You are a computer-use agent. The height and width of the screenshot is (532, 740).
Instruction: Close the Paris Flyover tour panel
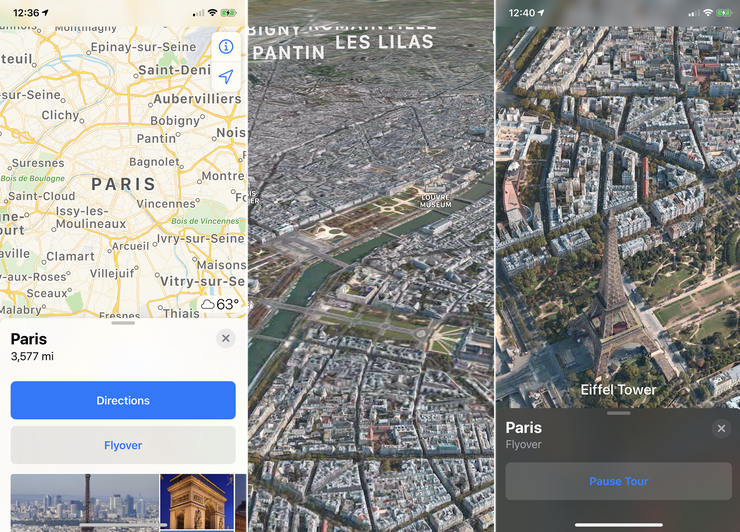pyautogui.click(x=721, y=428)
